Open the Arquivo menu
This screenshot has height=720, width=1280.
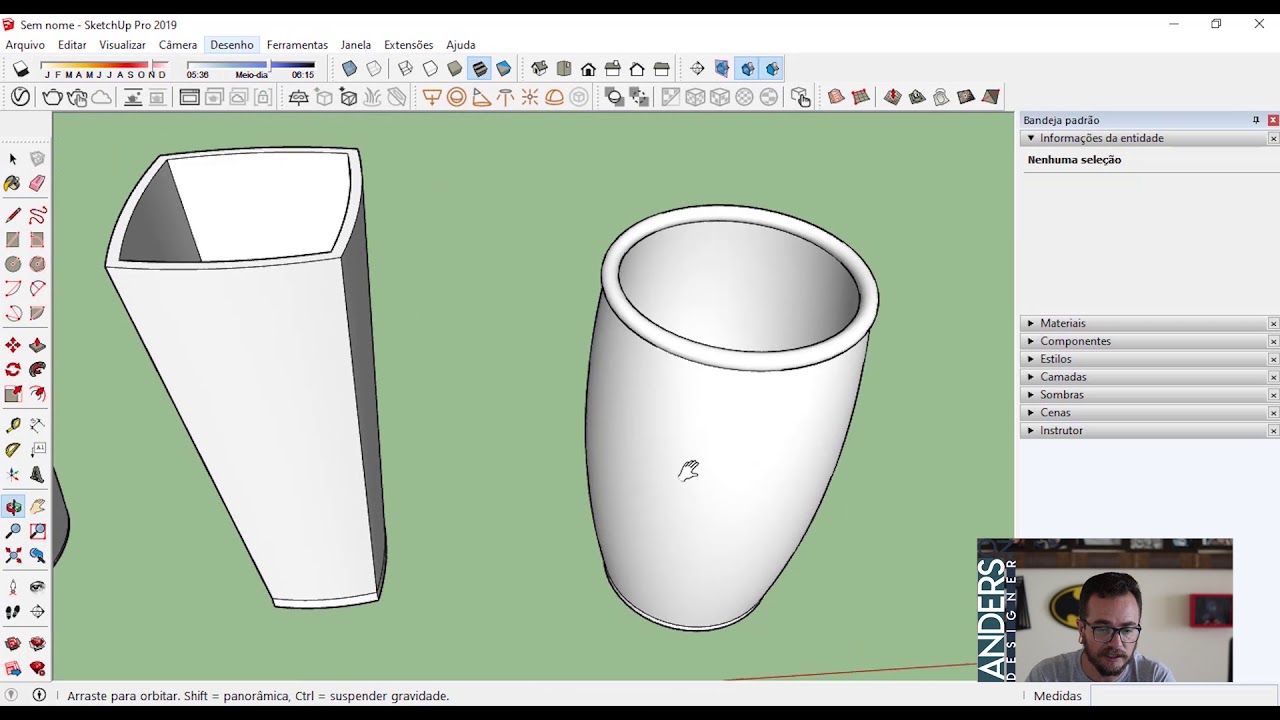coord(25,45)
